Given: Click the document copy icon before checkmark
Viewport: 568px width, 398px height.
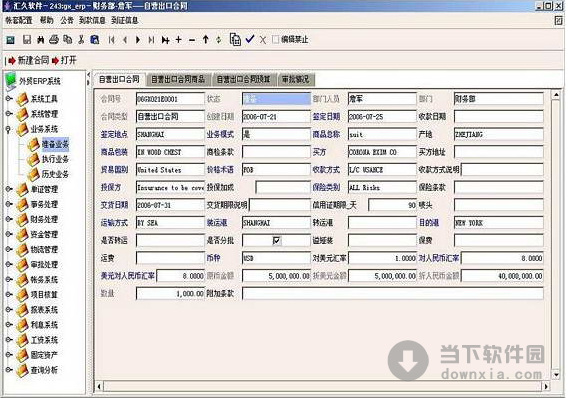Looking at the screenshot, I should tap(235, 39).
